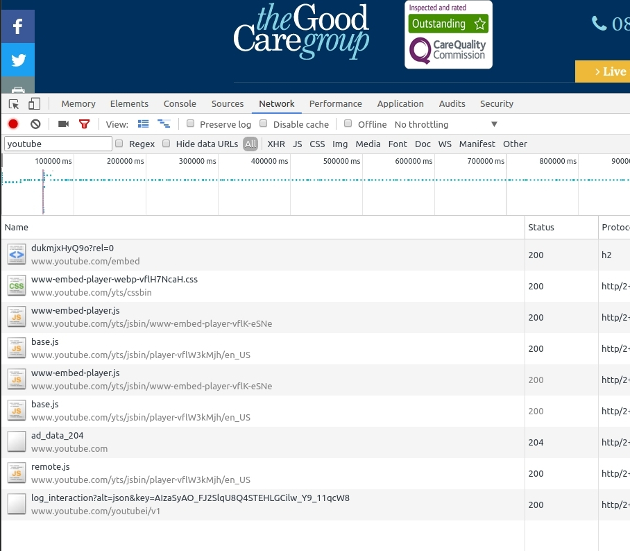This screenshot has width=630, height=551.
Task: Select the All filter button
Action: point(250,144)
